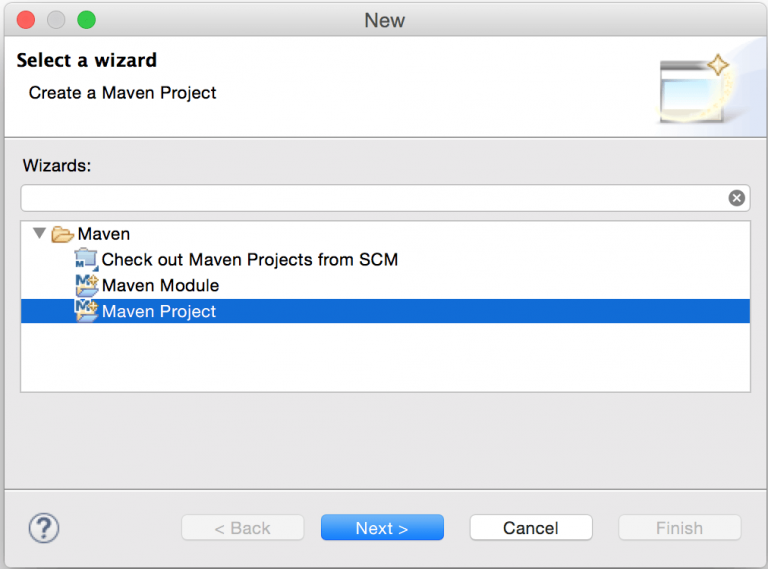
Task: Collapse the Maven folder disclosure triangle
Action: (x=39, y=234)
